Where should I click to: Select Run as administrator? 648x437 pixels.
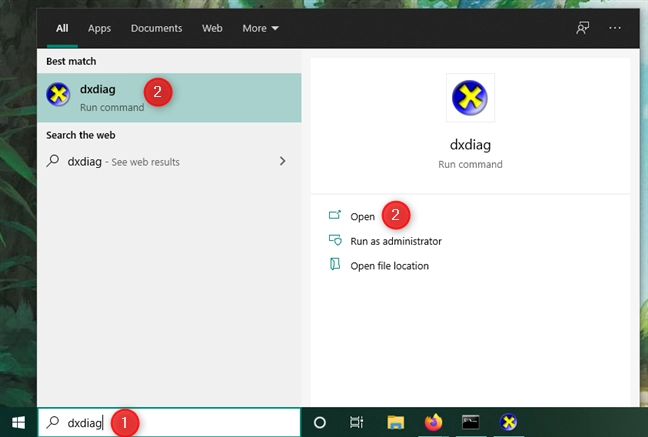396,241
